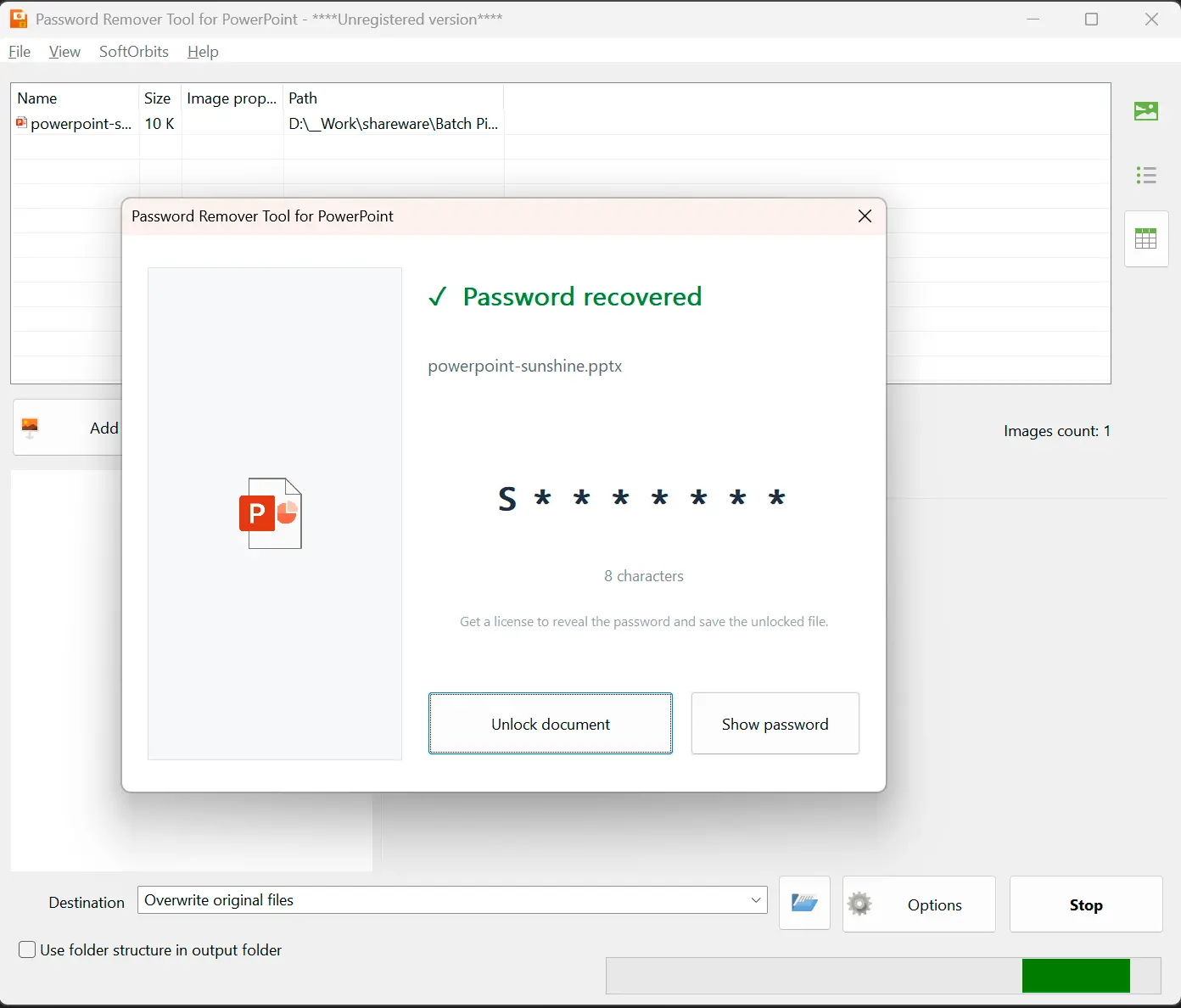The image size is (1181, 1008).
Task: Maximize the main application window
Action: tap(1092, 19)
